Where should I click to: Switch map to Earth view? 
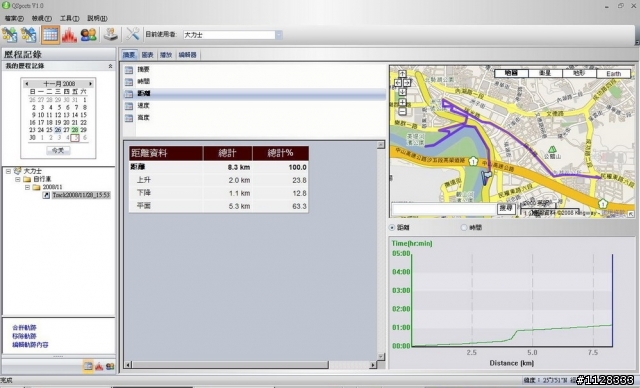click(x=613, y=74)
